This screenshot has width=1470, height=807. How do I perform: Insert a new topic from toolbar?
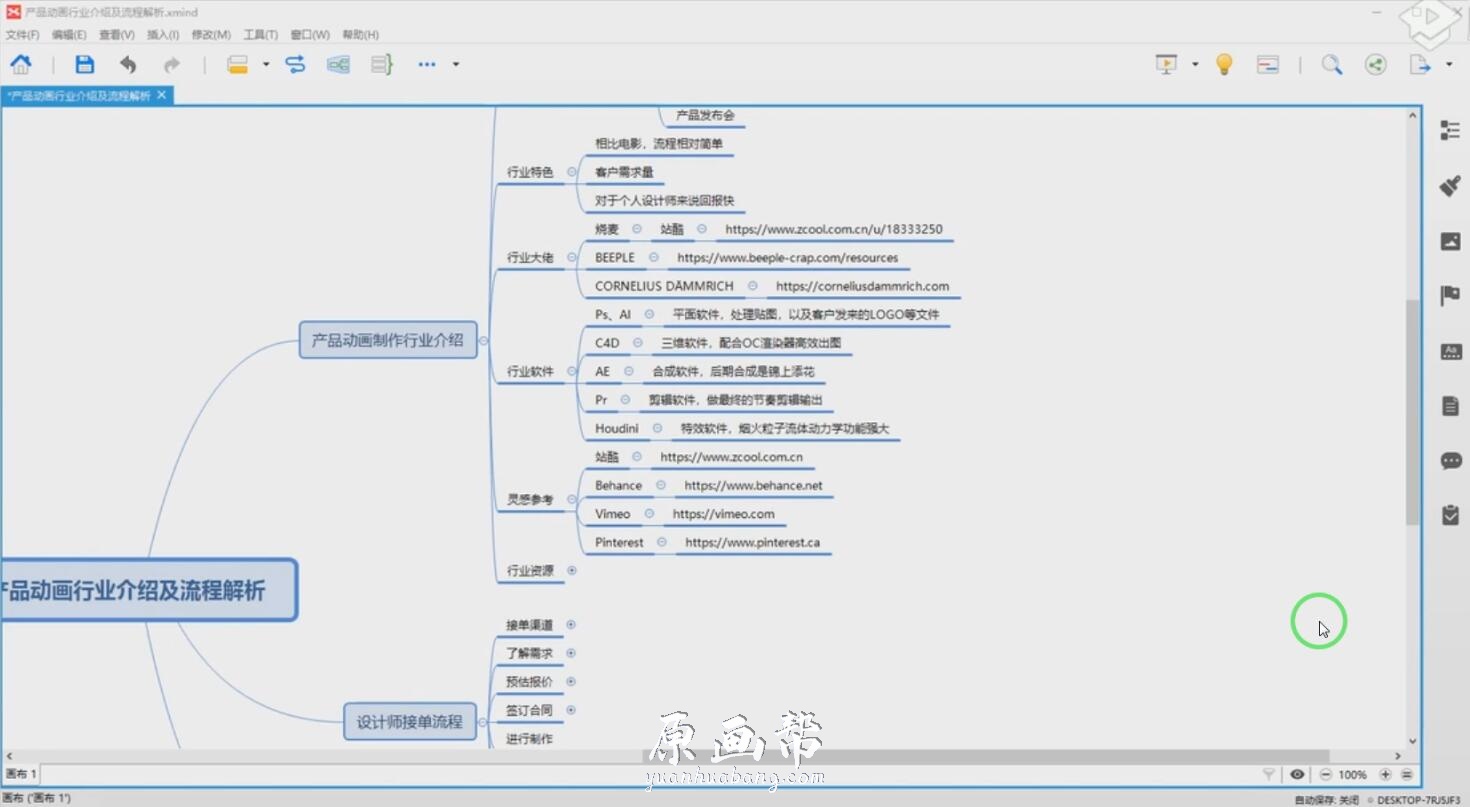coord(237,64)
